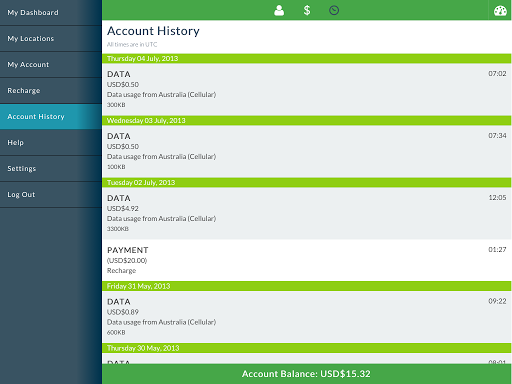Select the USD$0.89 DATA entry at 09:22

(x=307, y=317)
